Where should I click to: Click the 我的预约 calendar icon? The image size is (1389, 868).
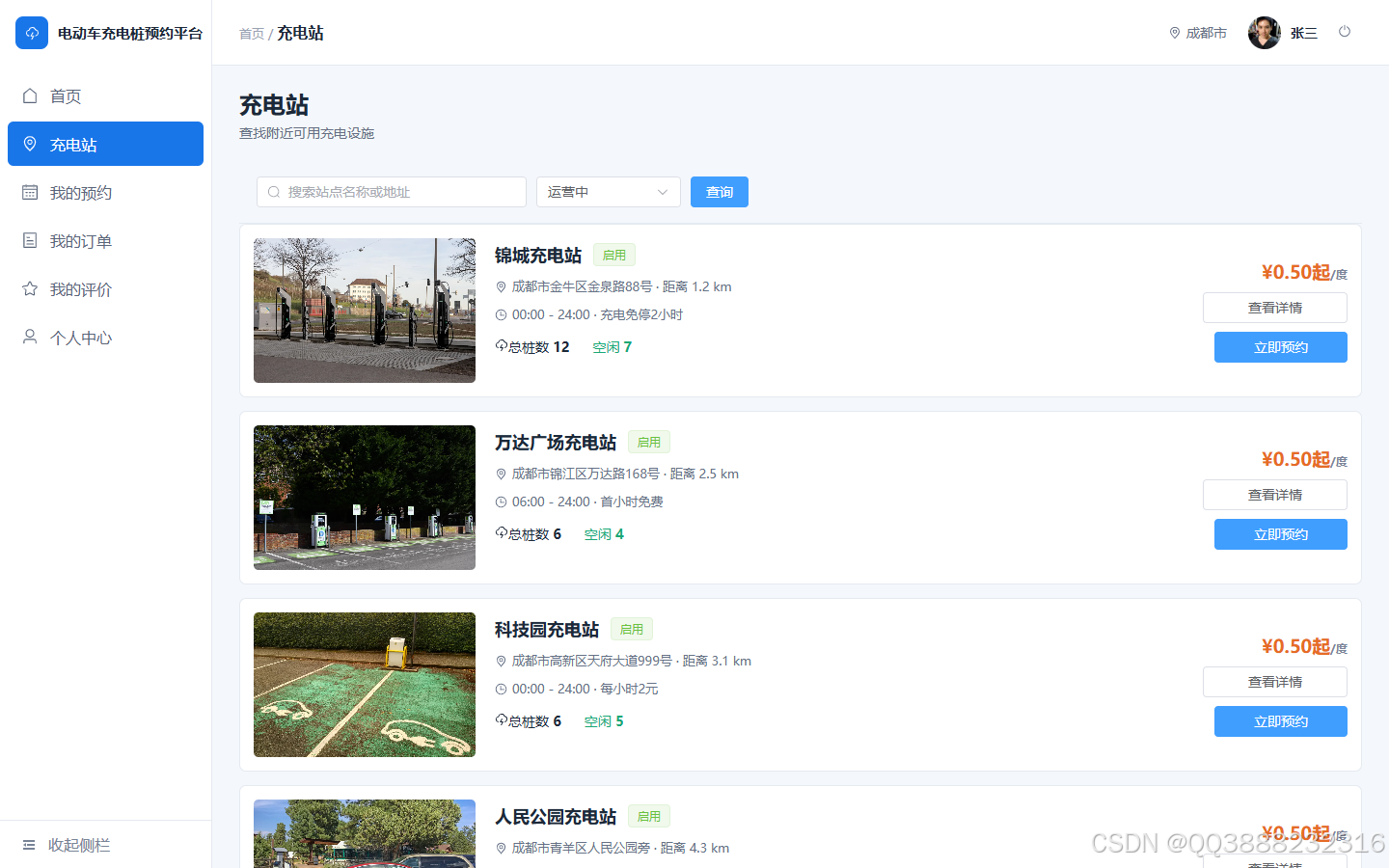(30, 192)
